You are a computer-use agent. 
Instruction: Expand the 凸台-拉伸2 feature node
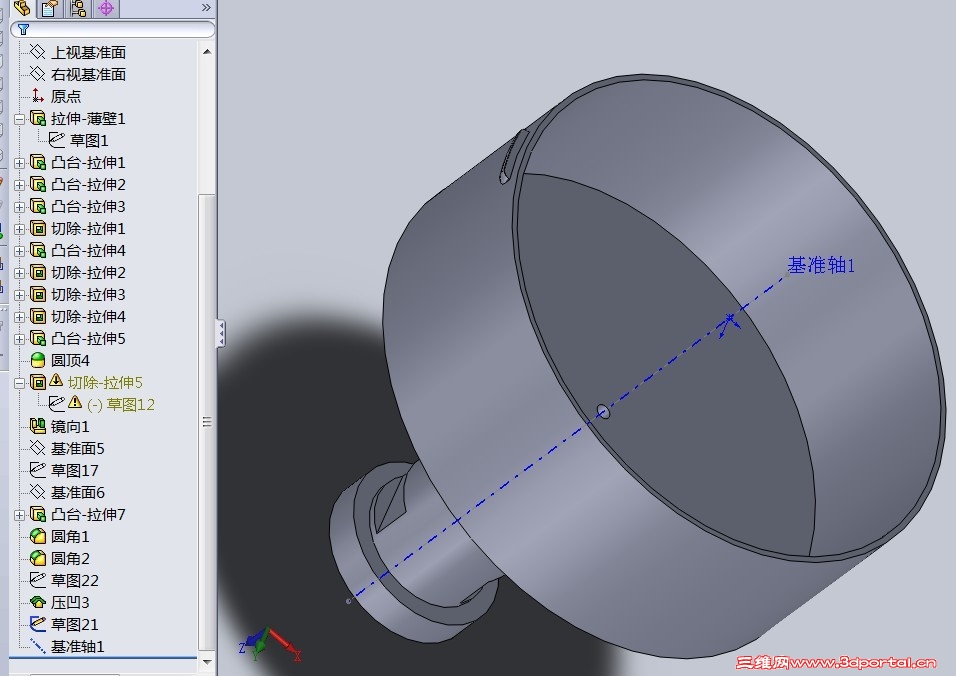(20, 185)
